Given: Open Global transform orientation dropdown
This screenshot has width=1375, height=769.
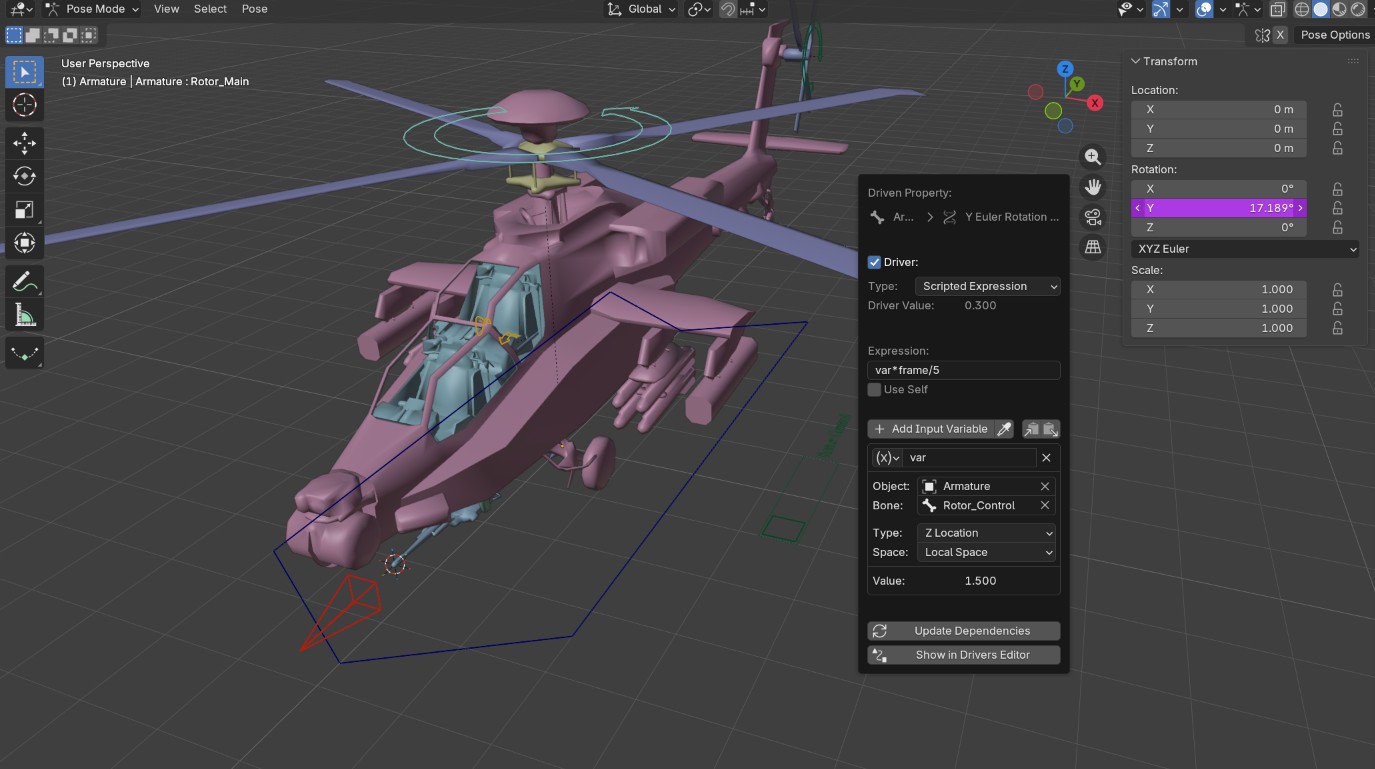Looking at the screenshot, I should click(x=641, y=9).
